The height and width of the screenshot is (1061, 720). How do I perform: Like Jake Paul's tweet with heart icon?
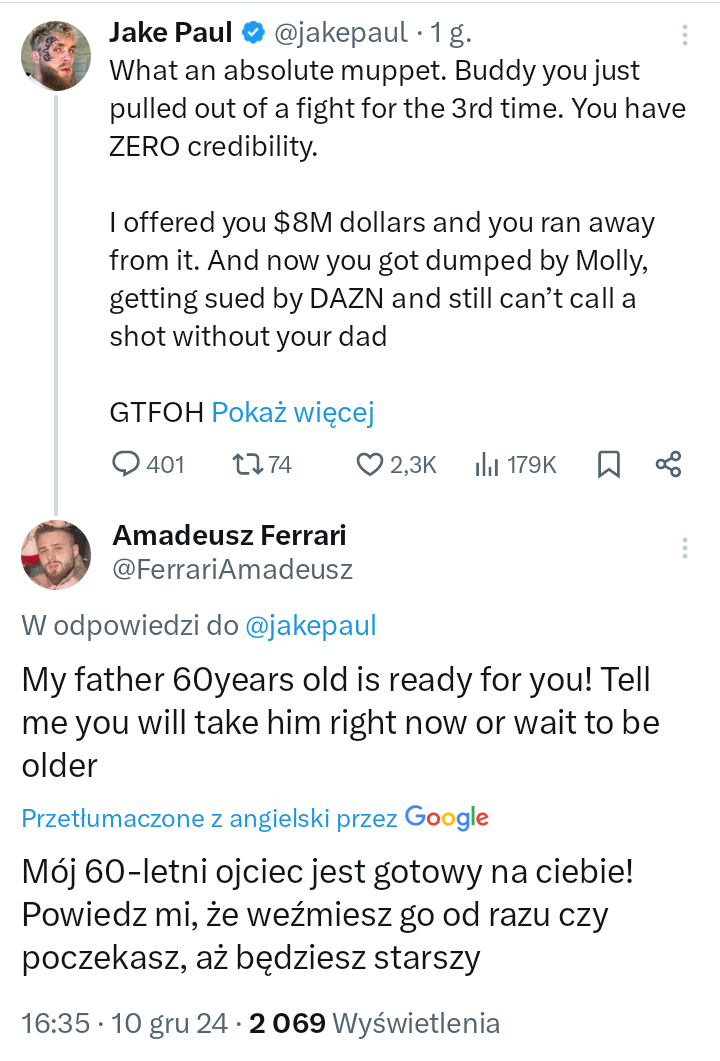coord(371,464)
